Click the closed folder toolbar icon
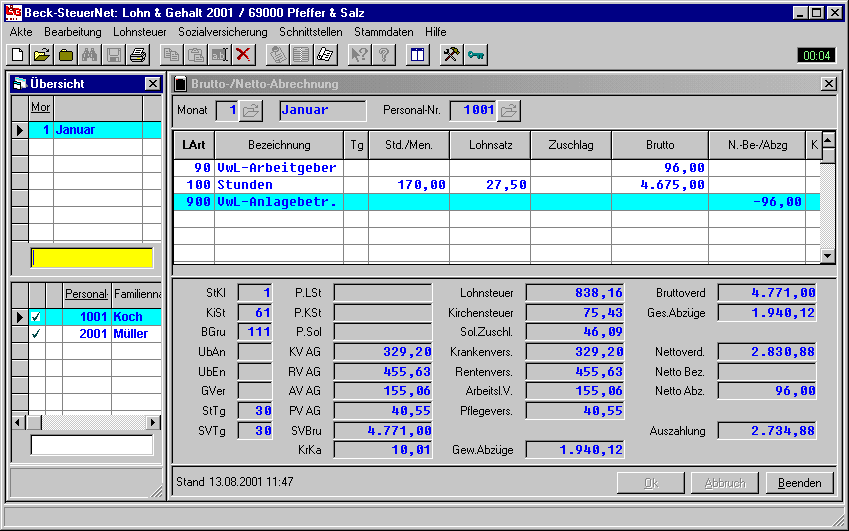 point(66,55)
